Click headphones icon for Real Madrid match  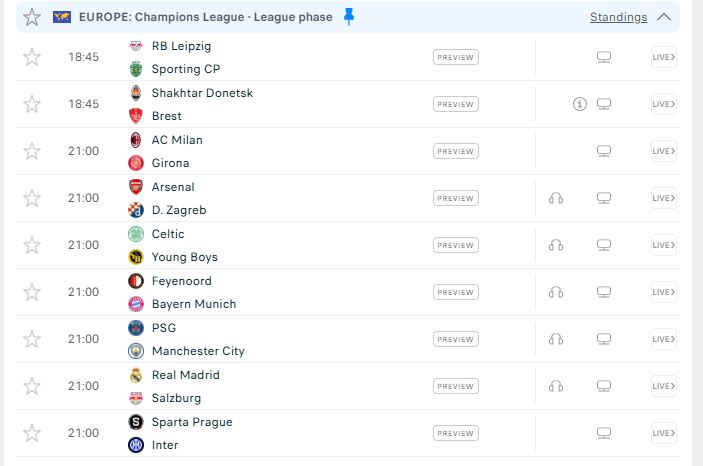tap(555, 386)
